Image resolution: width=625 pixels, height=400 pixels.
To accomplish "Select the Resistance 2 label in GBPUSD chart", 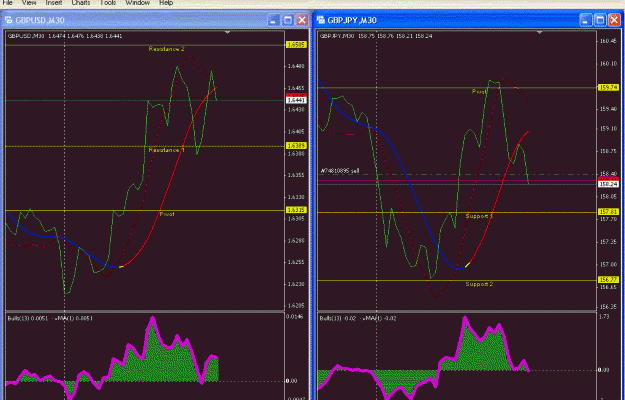I will tap(167, 49).
